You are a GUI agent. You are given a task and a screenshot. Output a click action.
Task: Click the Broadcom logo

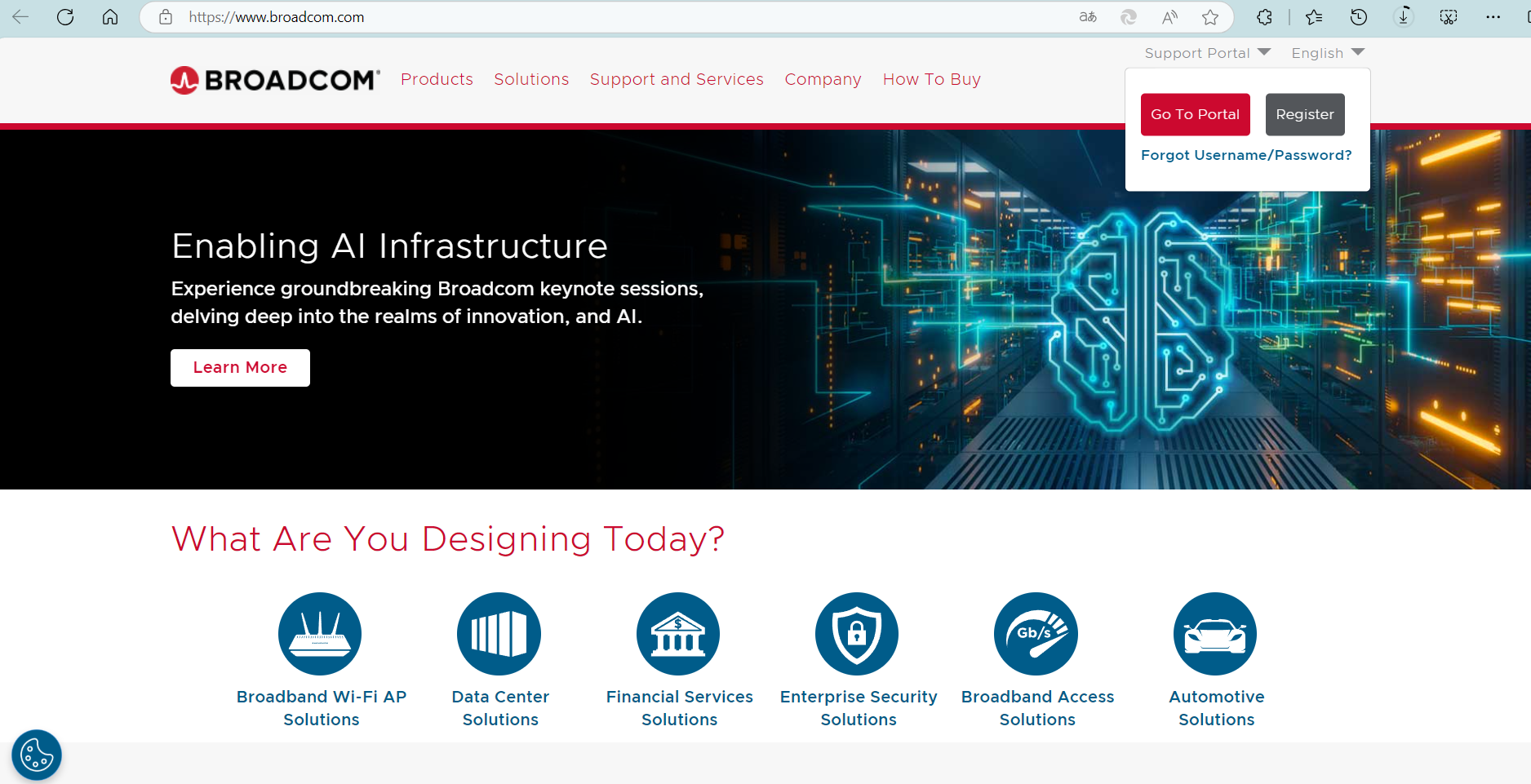(x=275, y=80)
